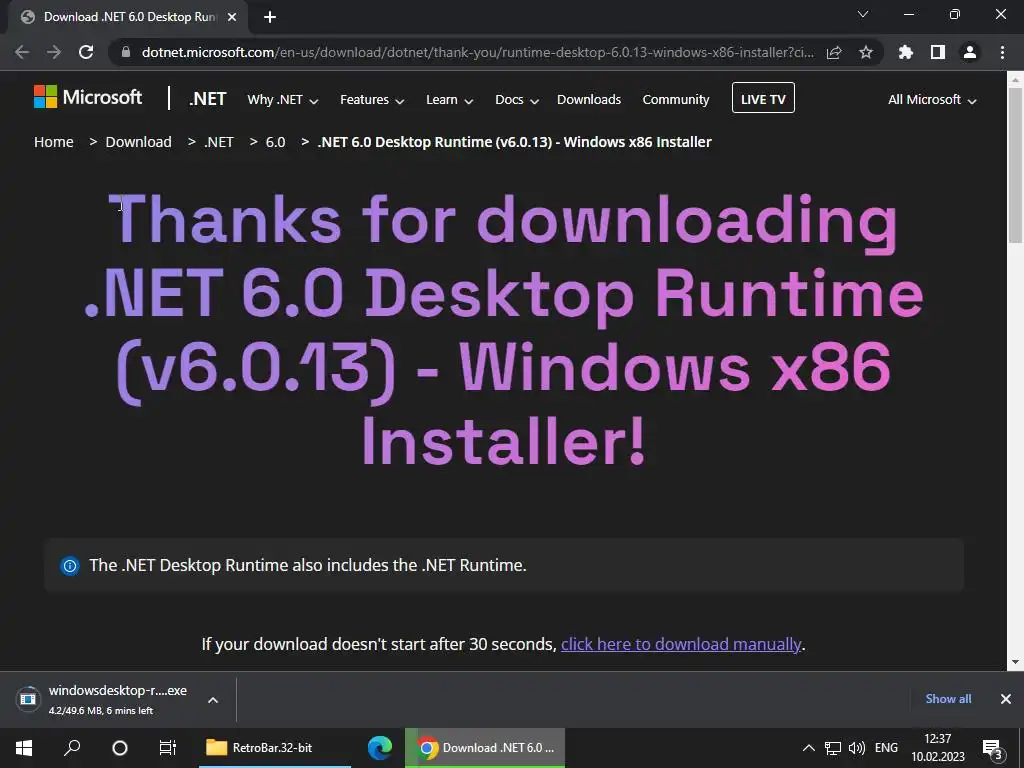
Task: Open taskbar search magnifier
Action: coord(72,748)
